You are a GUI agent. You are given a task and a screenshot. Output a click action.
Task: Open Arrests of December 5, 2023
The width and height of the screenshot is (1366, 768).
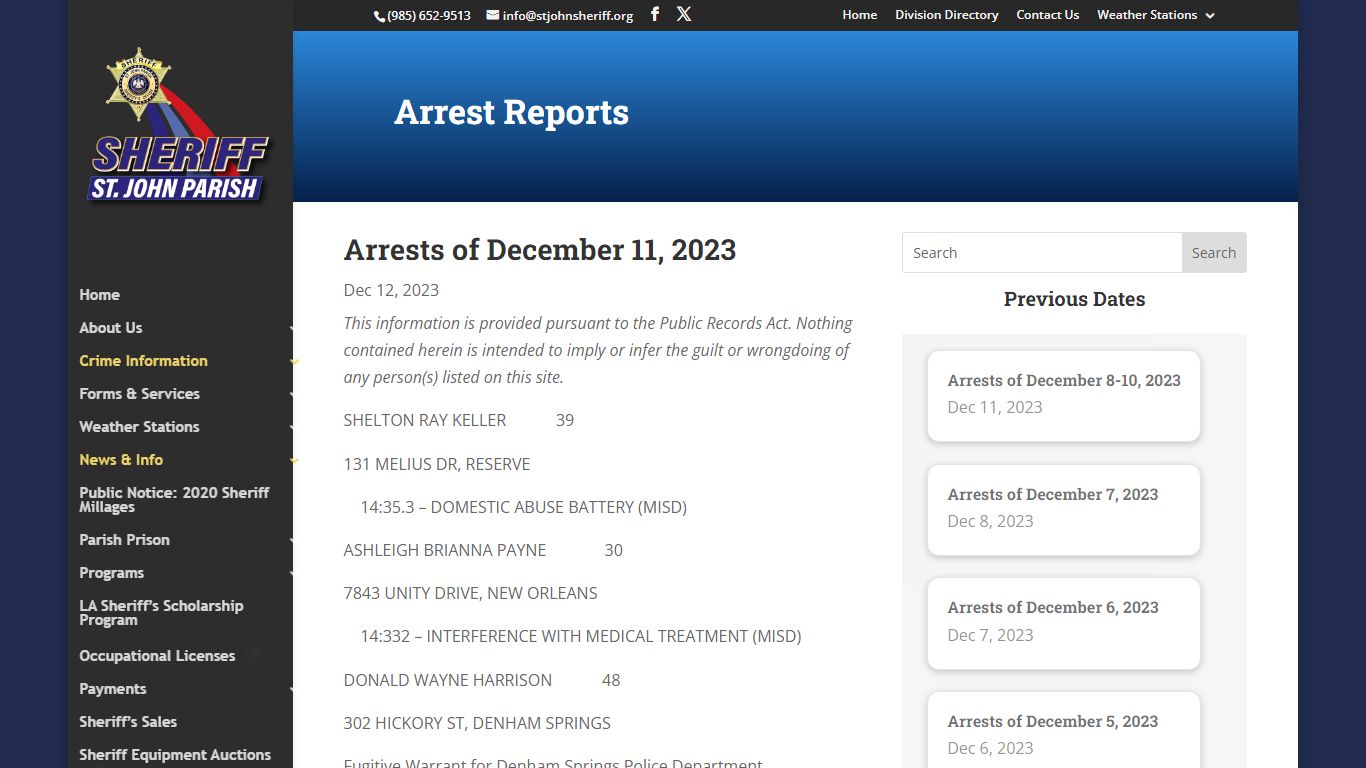(1053, 721)
